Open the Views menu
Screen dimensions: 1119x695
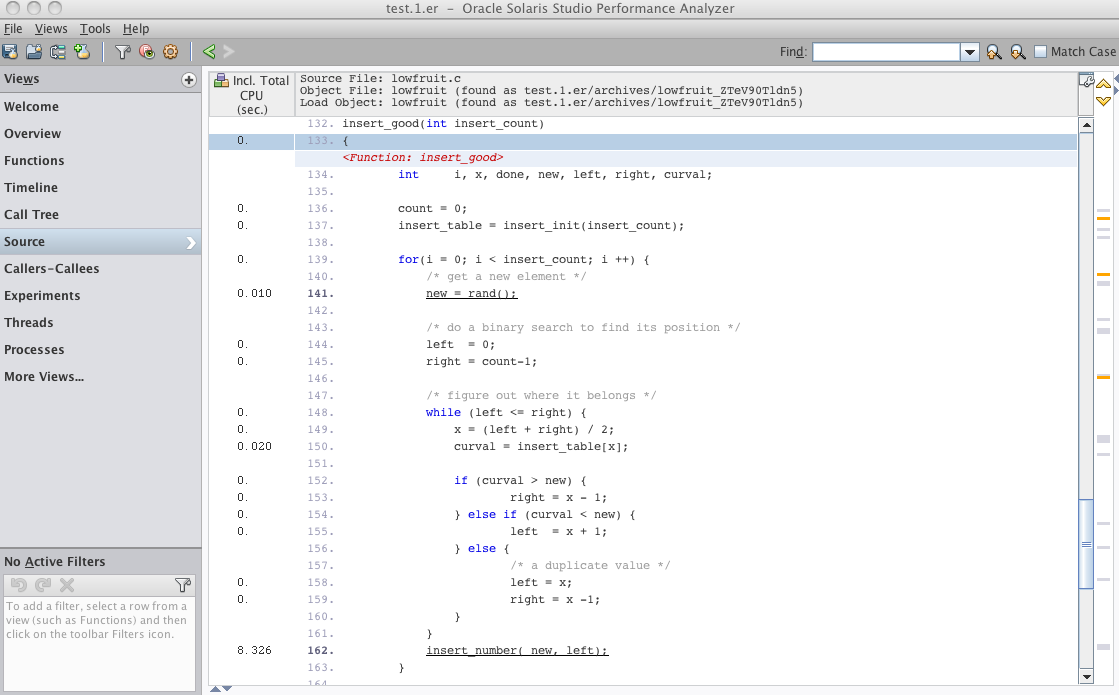click(51, 29)
